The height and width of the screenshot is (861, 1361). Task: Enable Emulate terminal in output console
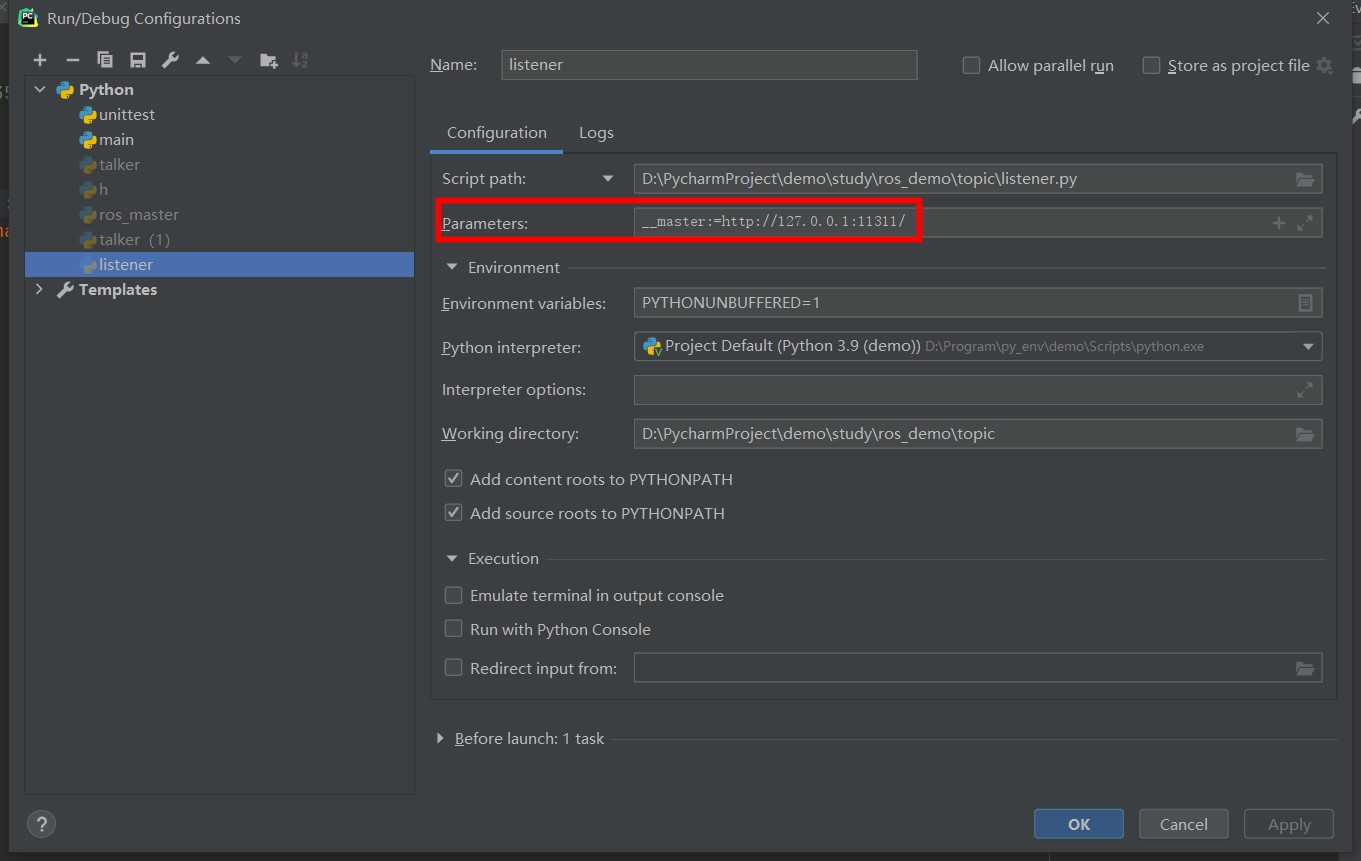coord(453,596)
